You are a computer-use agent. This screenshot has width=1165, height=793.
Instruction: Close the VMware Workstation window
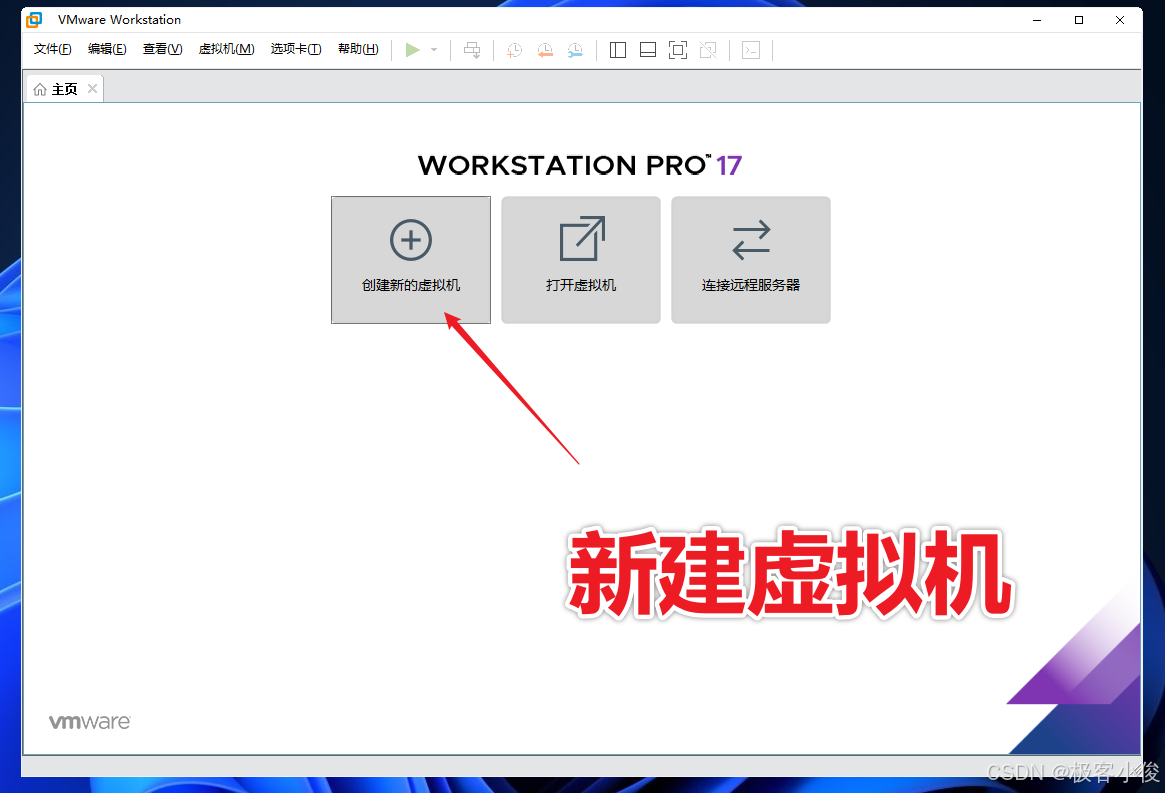coord(1120,20)
